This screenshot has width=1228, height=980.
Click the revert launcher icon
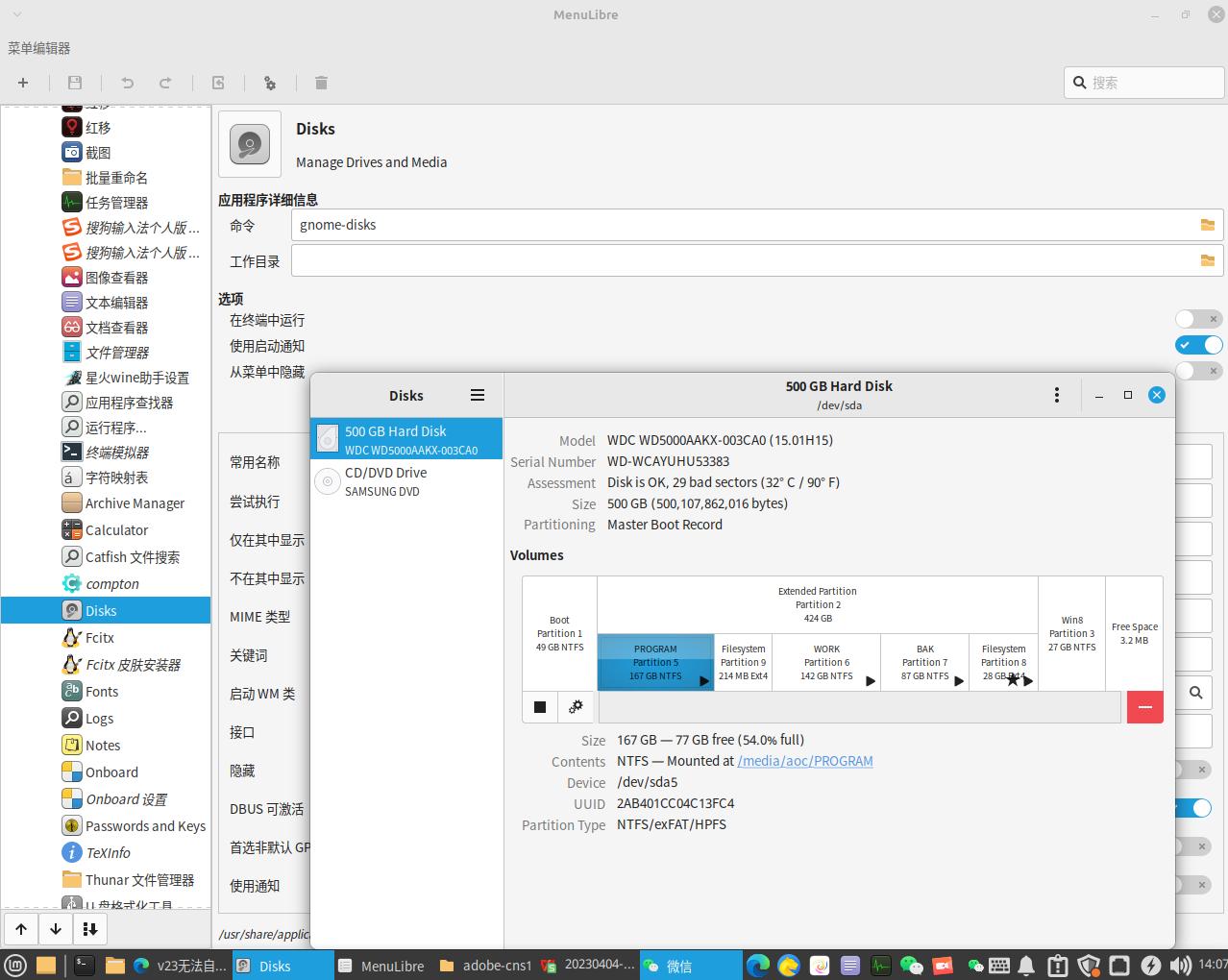218,83
